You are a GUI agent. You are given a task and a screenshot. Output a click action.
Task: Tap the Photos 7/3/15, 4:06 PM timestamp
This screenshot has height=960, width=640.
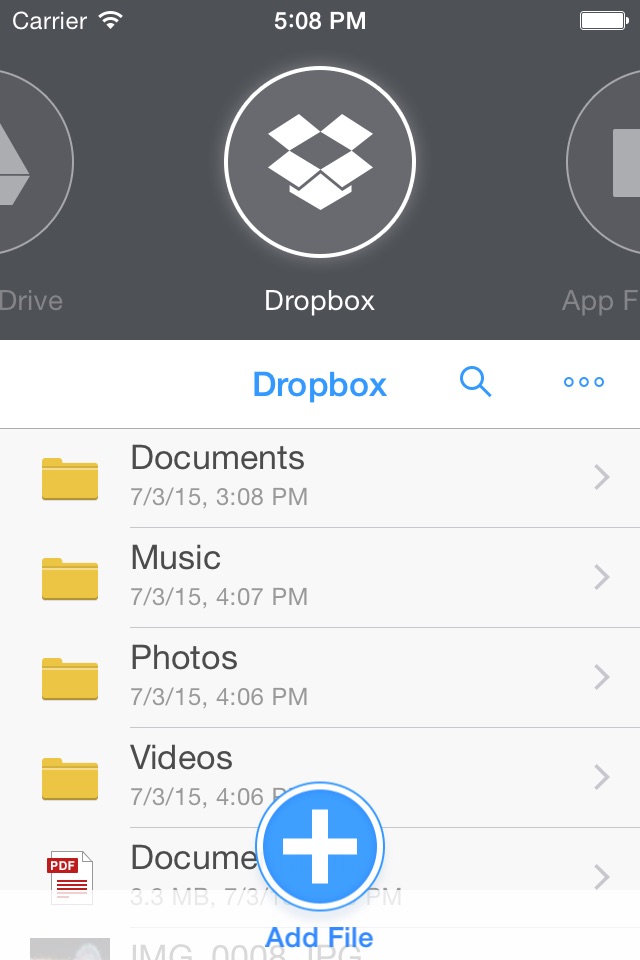tap(219, 697)
